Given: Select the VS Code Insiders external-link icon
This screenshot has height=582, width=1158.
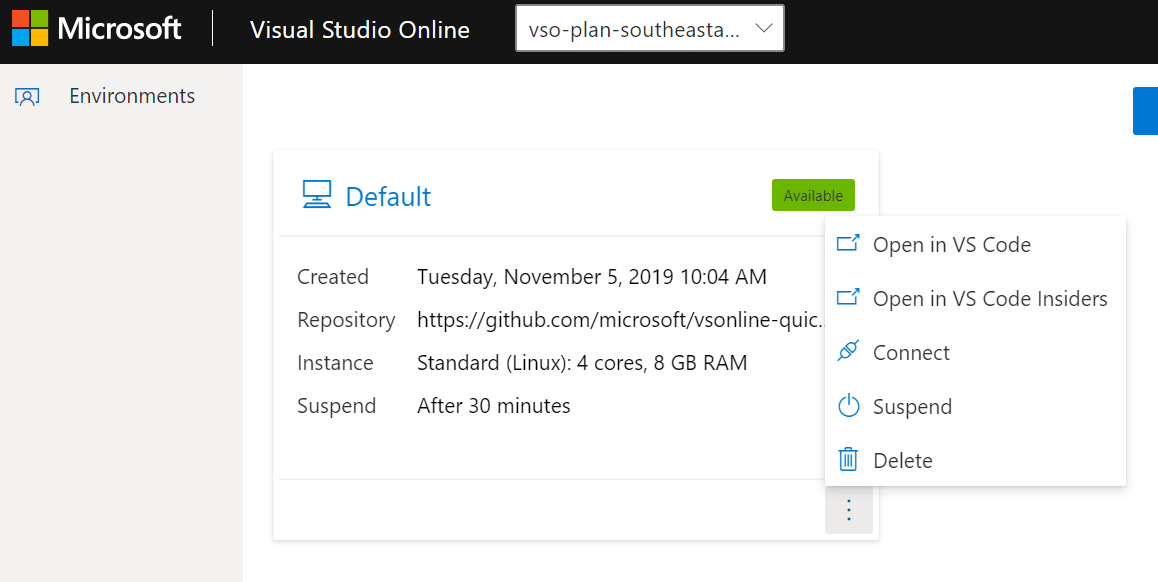Looking at the screenshot, I should pyautogui.click(x=849, y=297).
